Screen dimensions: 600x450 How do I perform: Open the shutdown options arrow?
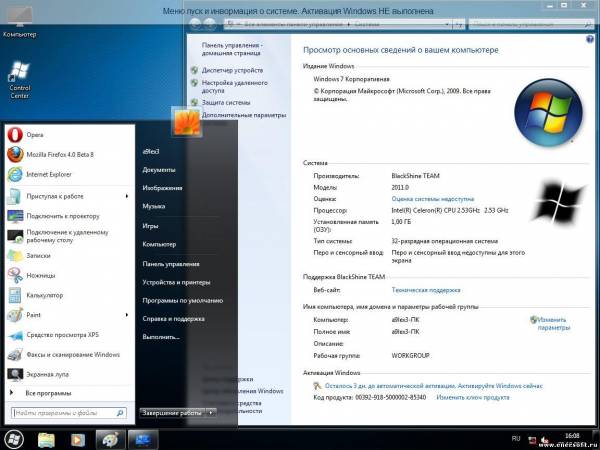(x=211, y=412)
